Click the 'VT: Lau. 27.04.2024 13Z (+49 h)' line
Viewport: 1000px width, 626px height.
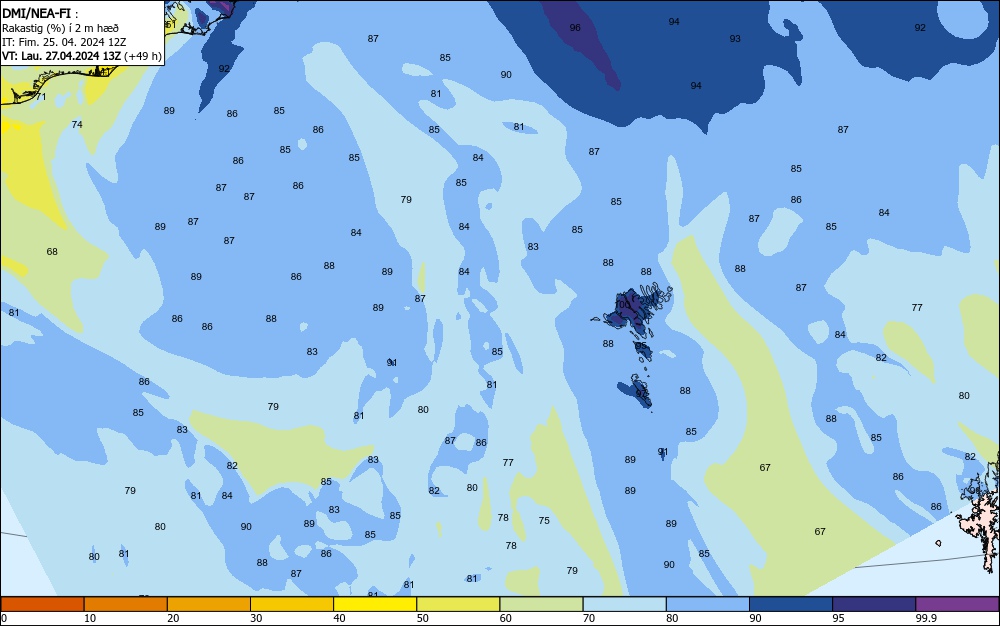coord(82,56)
